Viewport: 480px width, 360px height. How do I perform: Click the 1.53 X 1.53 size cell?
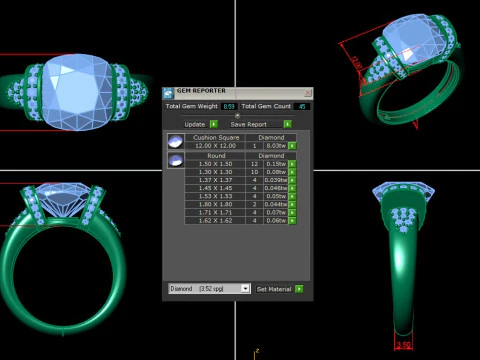click(x=215, y=196)
